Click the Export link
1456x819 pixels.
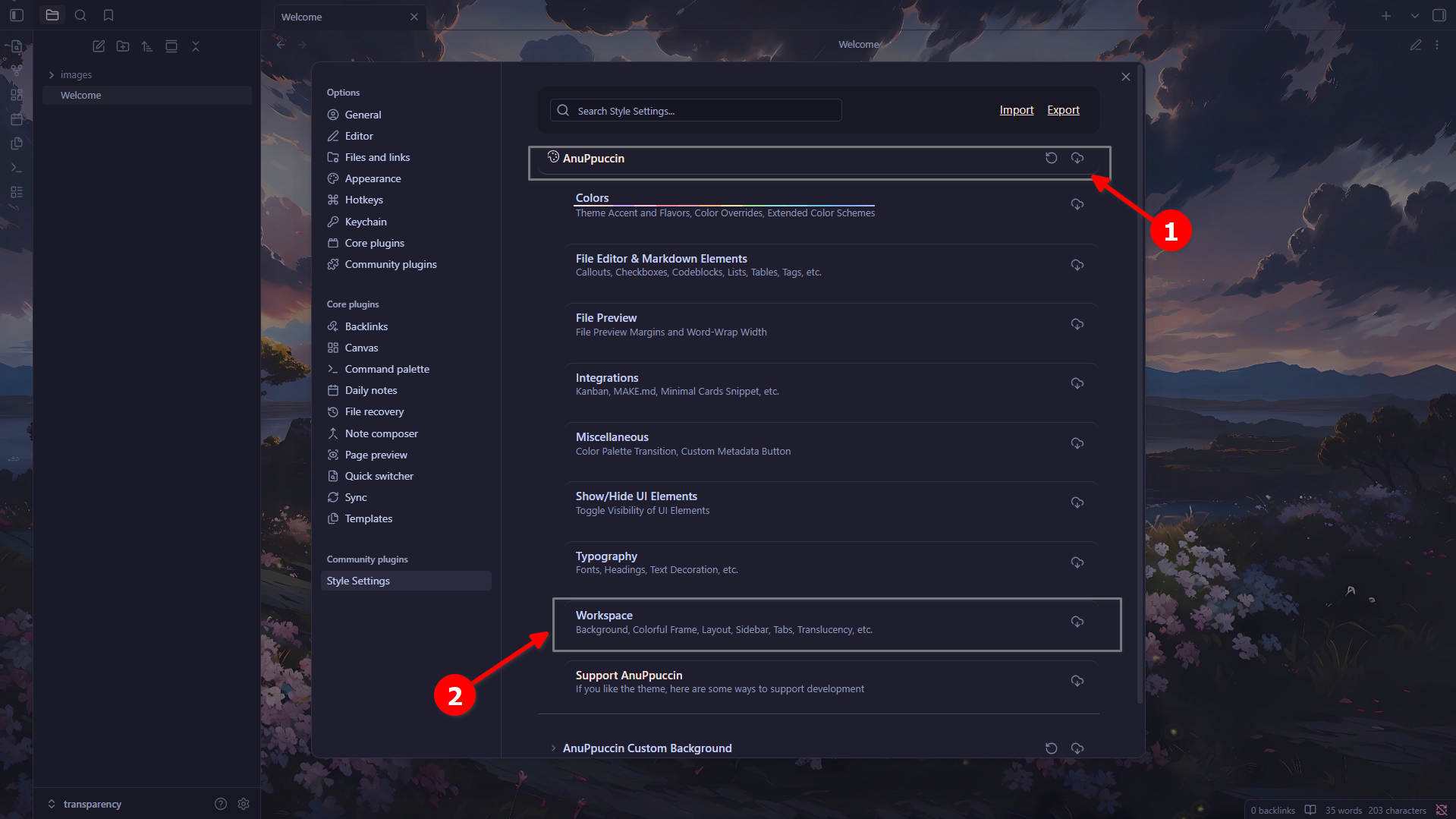[x=1063, y=110]
